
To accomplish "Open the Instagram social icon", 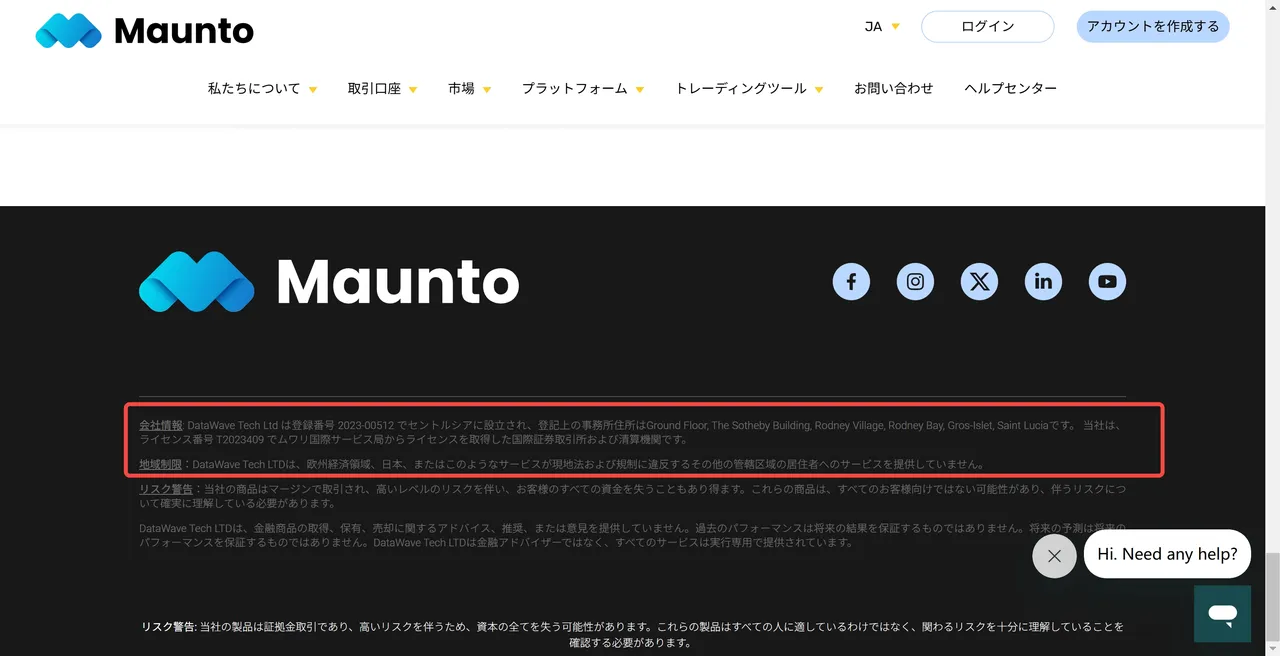I will [915, 282].
